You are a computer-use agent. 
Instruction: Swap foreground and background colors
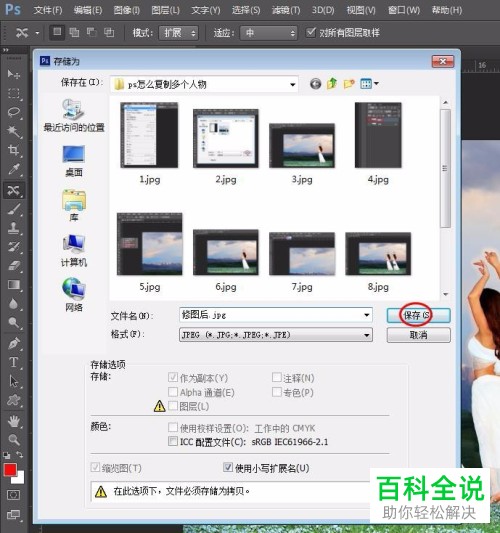[20, 454]
